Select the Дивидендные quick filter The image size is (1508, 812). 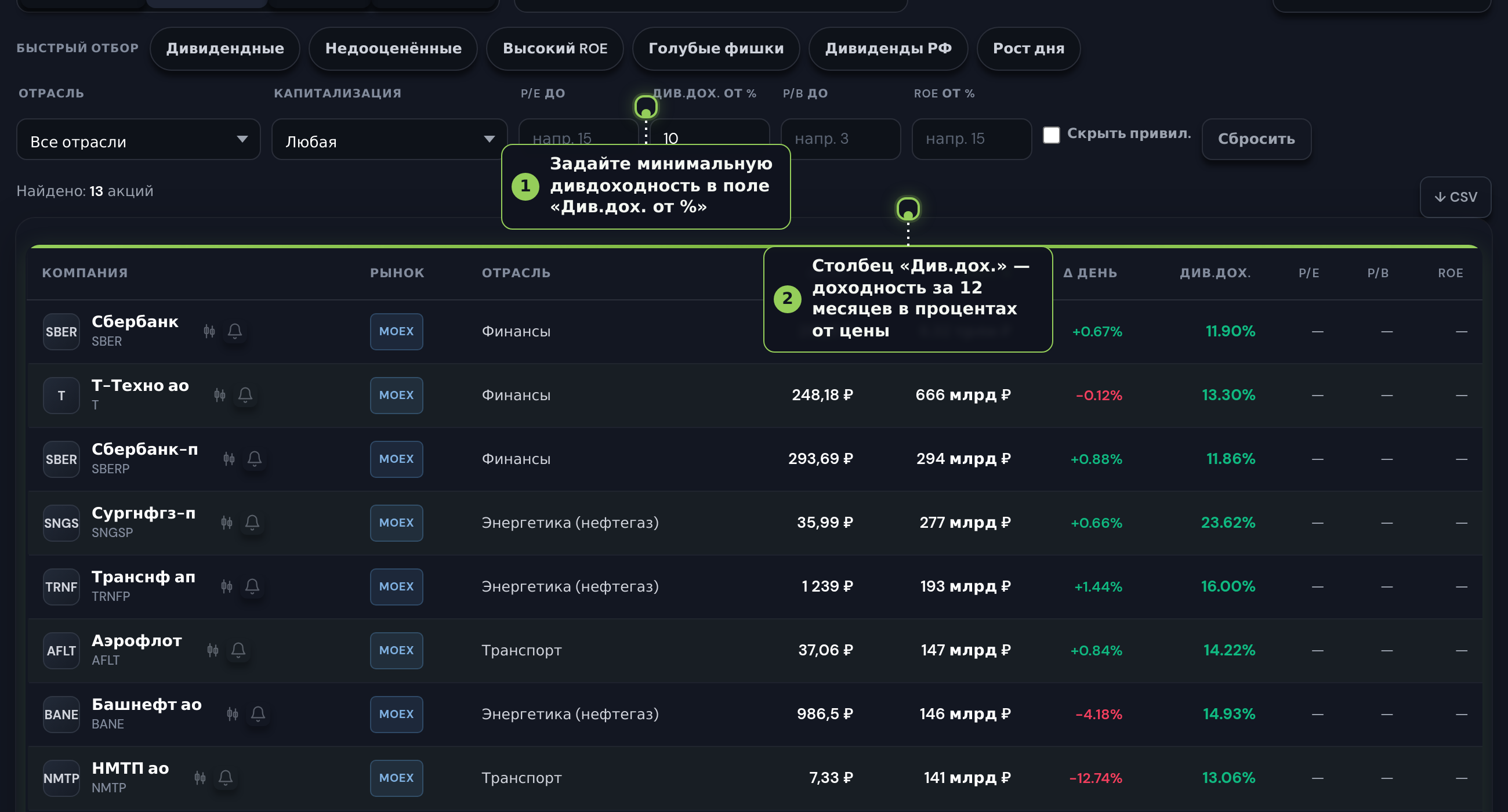(x=225, y=49)
